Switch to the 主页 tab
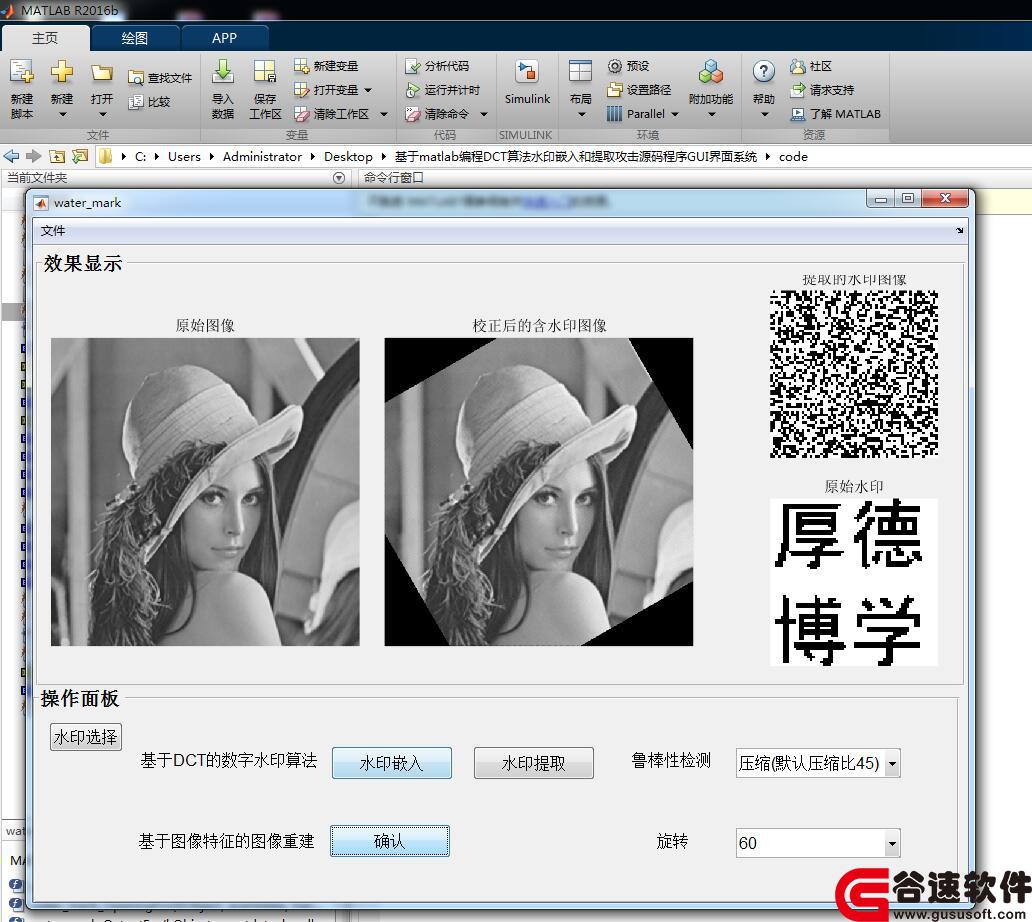Viewport: 1032px width, 922px height. 45,38
